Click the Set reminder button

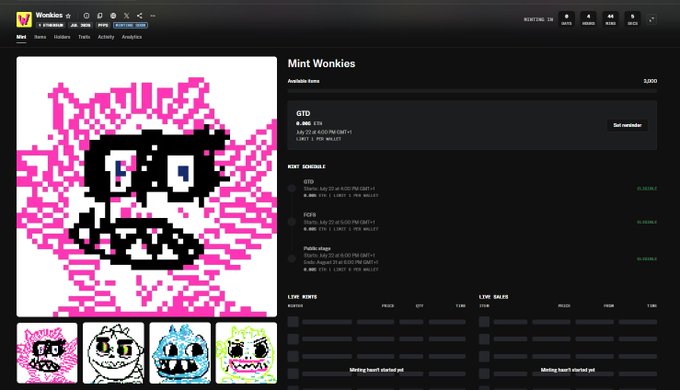627,125
